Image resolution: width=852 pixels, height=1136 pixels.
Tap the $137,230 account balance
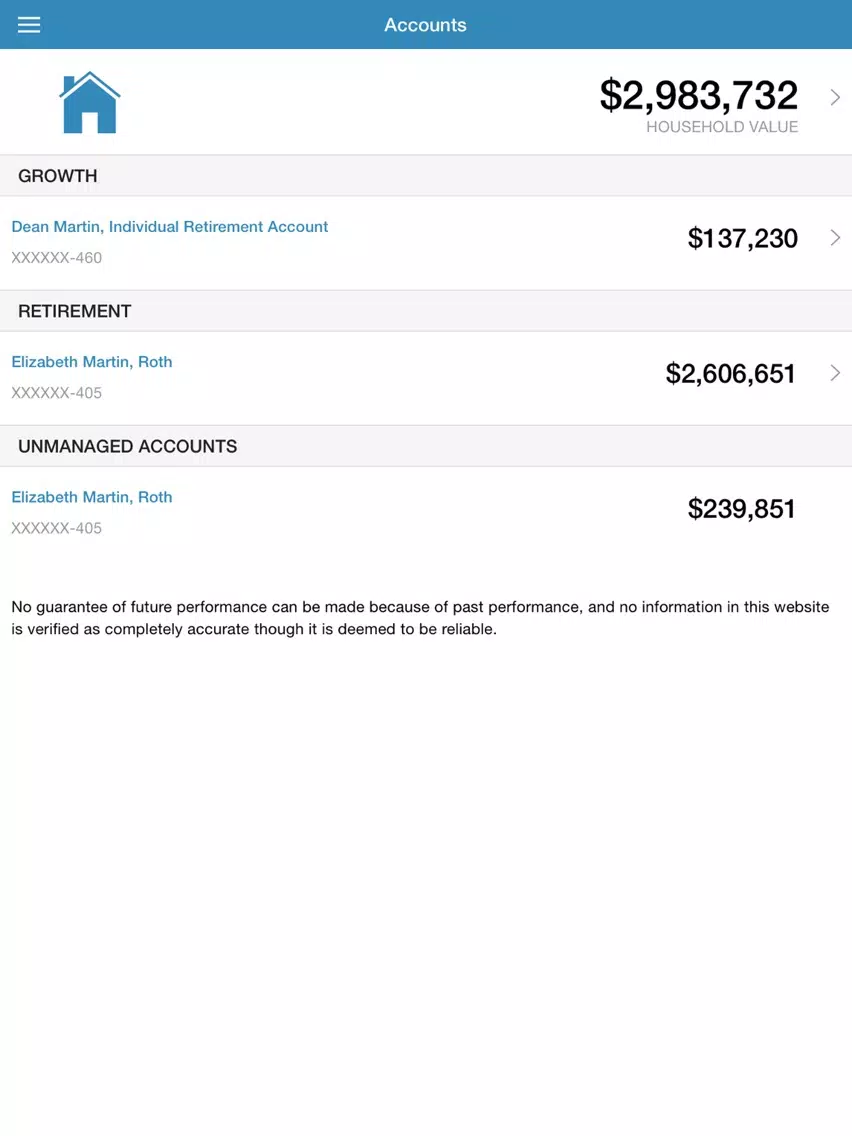coord(743,238)
